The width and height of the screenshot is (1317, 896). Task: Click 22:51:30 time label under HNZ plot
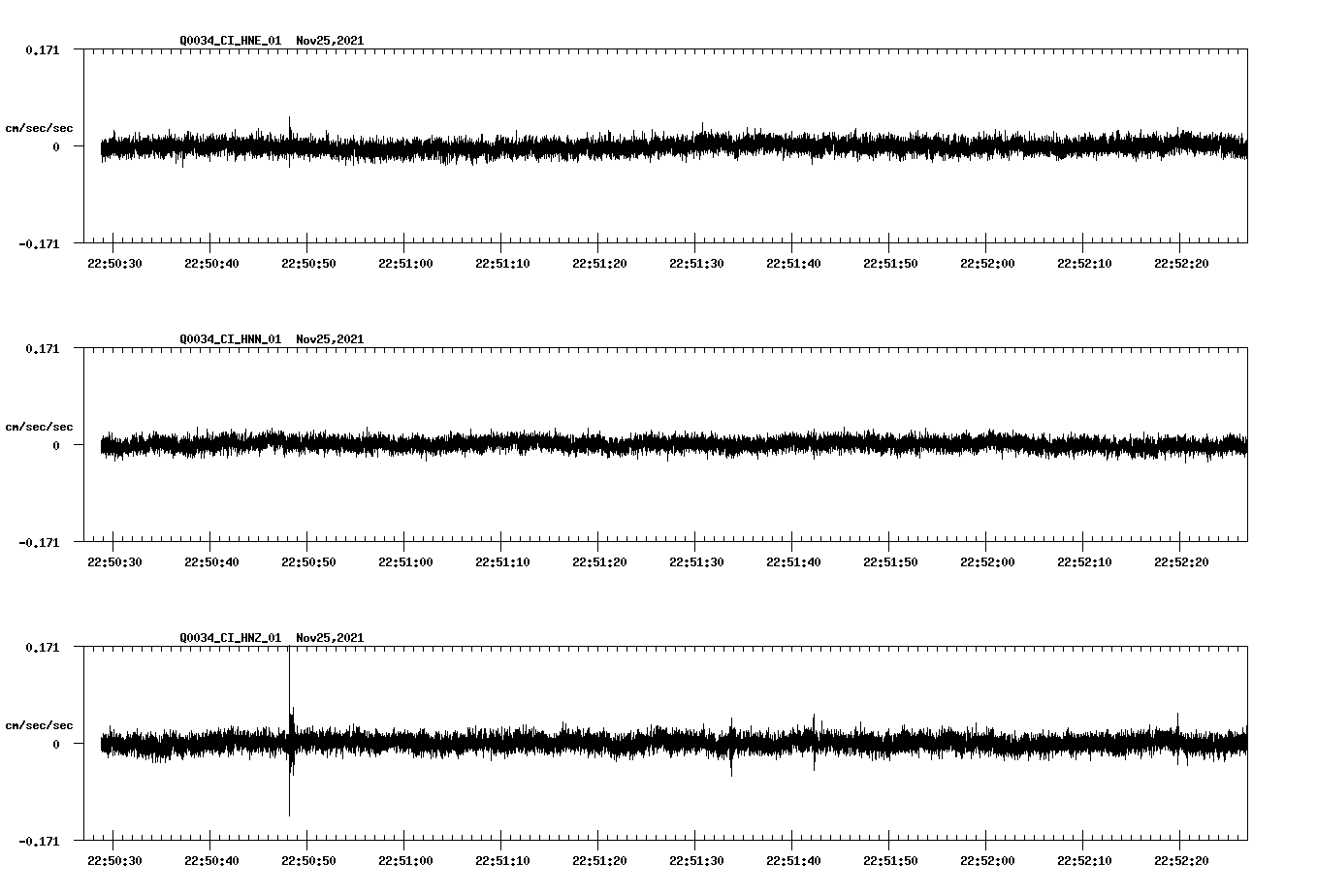(696, 860)
